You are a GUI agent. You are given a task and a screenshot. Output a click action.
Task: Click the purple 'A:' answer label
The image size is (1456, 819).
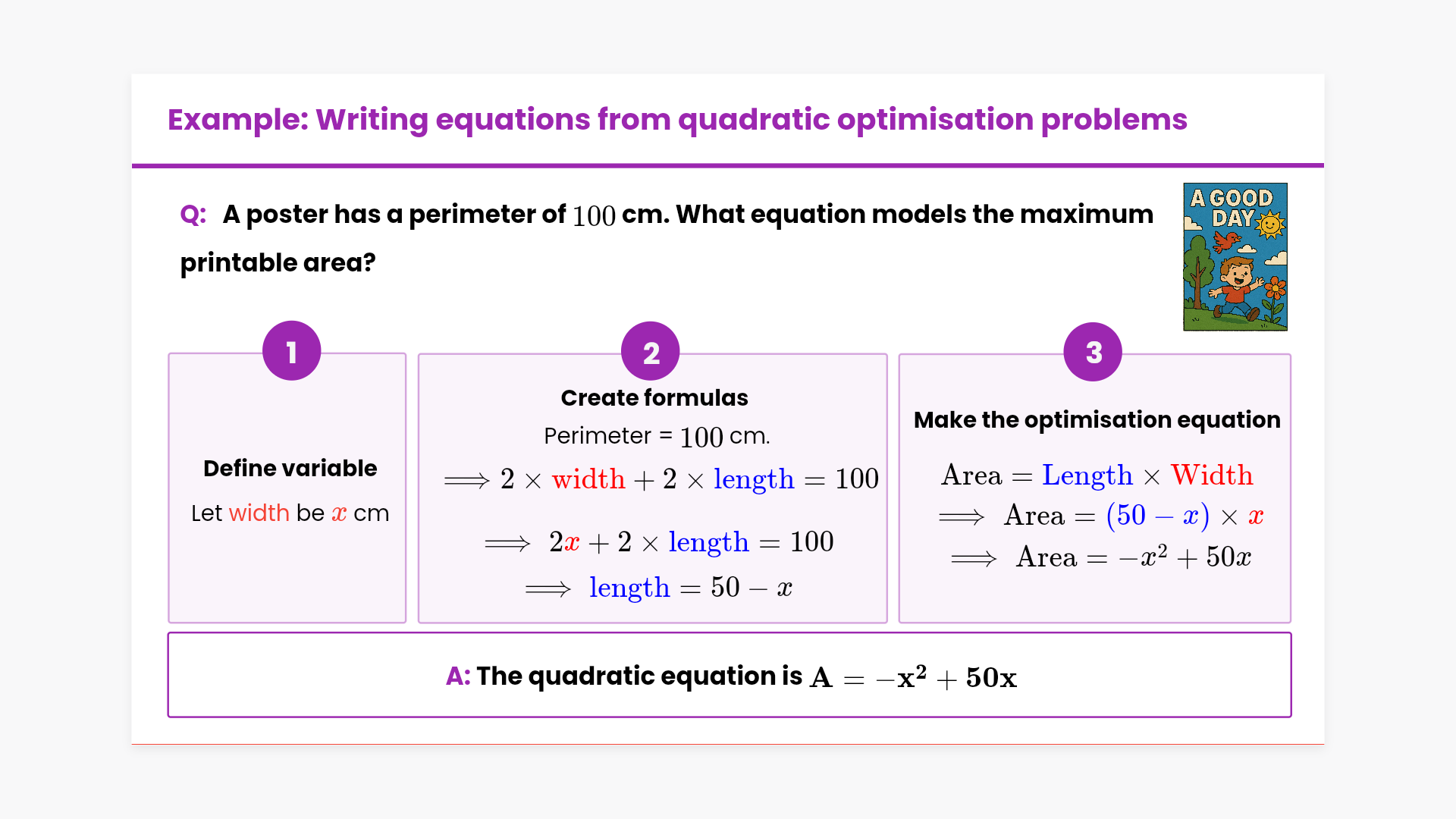point(458,676)
